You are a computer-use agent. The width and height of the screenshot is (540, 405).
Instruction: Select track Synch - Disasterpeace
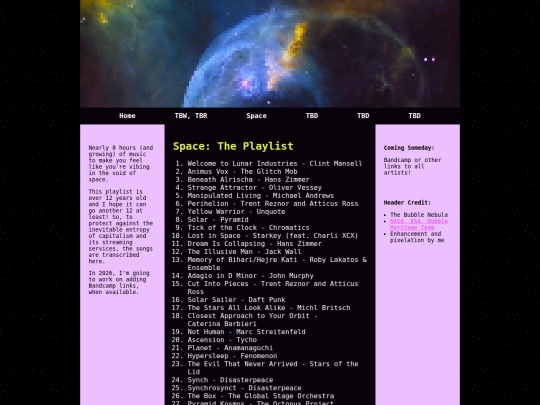coord(230,380)
